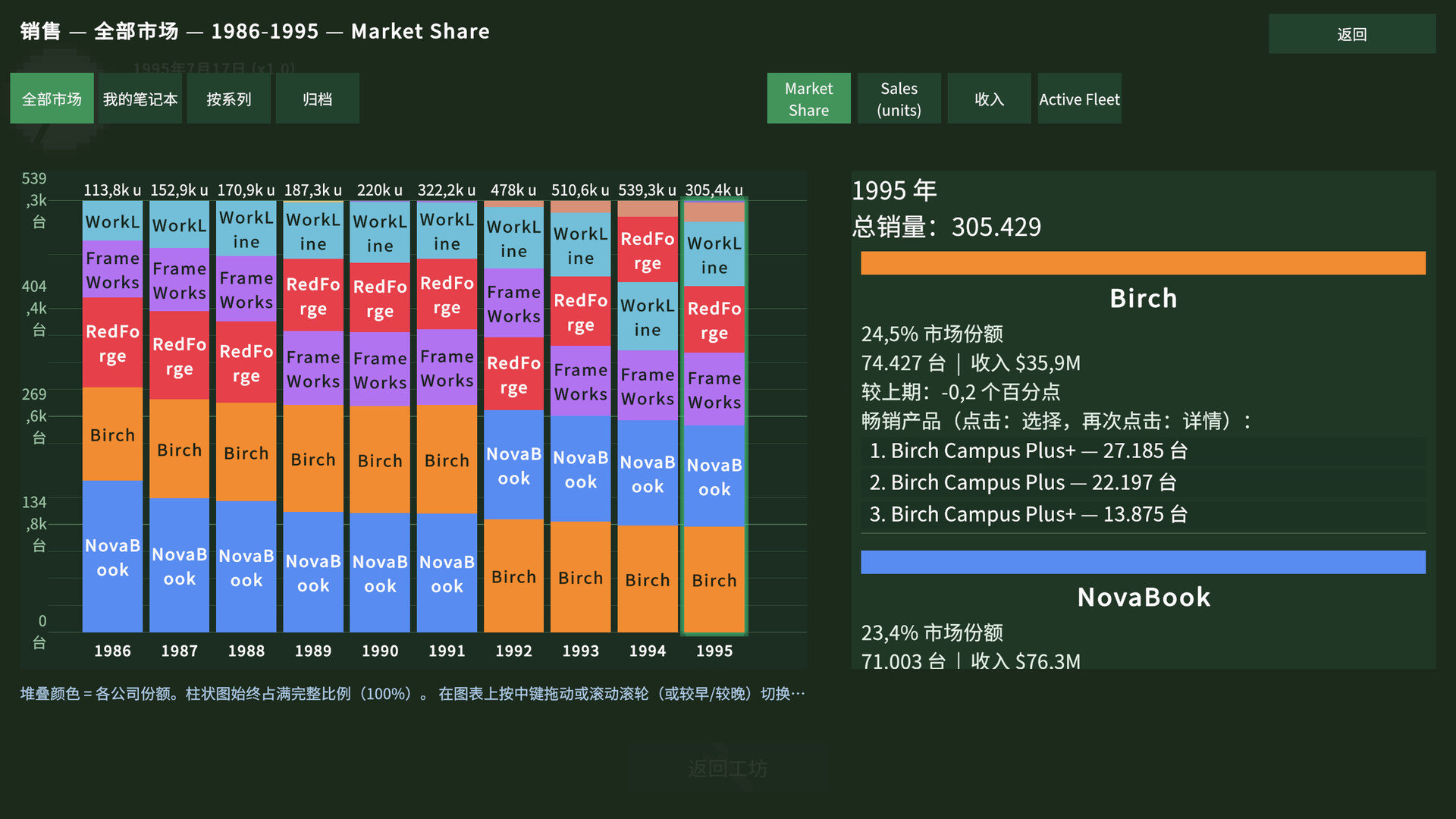This screenshot has width=1456, height=819.
Task: Click the faded 返回工坊 button
Action: pos(727,768)
